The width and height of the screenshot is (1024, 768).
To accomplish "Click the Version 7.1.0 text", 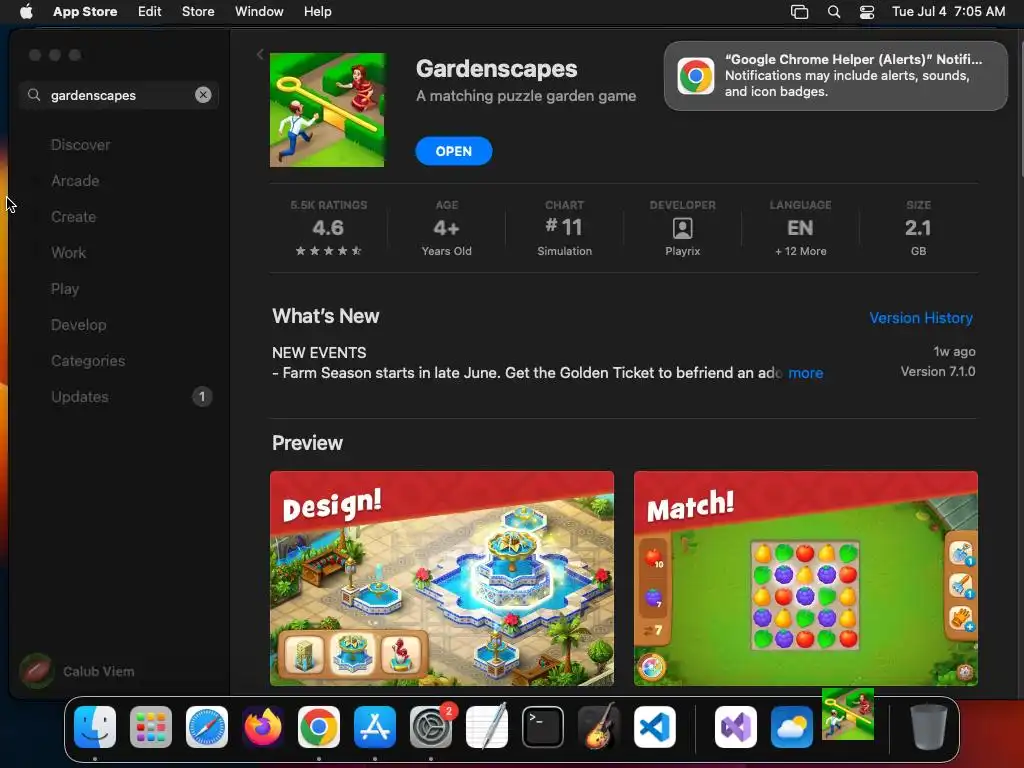I will point(938,372).
